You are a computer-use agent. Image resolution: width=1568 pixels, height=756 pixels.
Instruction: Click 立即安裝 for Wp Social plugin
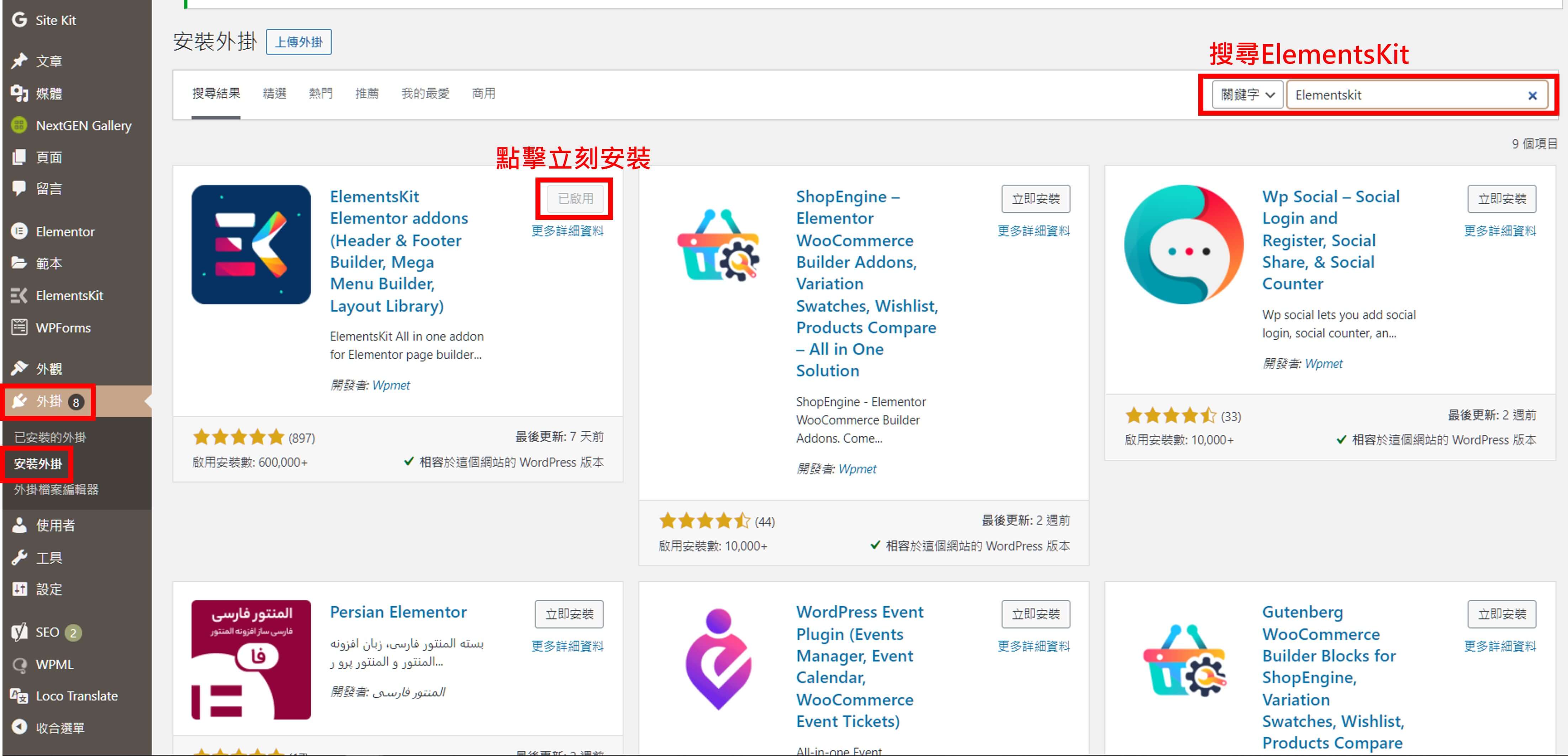click(x=1502, y=199)
